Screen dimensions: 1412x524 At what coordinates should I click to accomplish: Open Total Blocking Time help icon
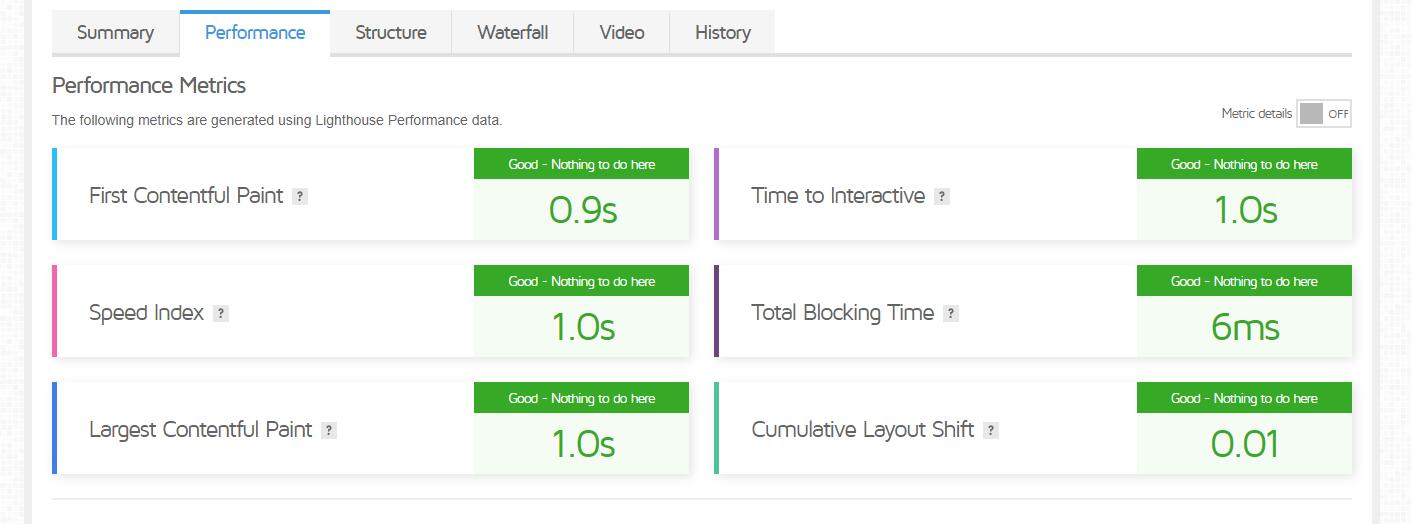click(x=951, y=314)
